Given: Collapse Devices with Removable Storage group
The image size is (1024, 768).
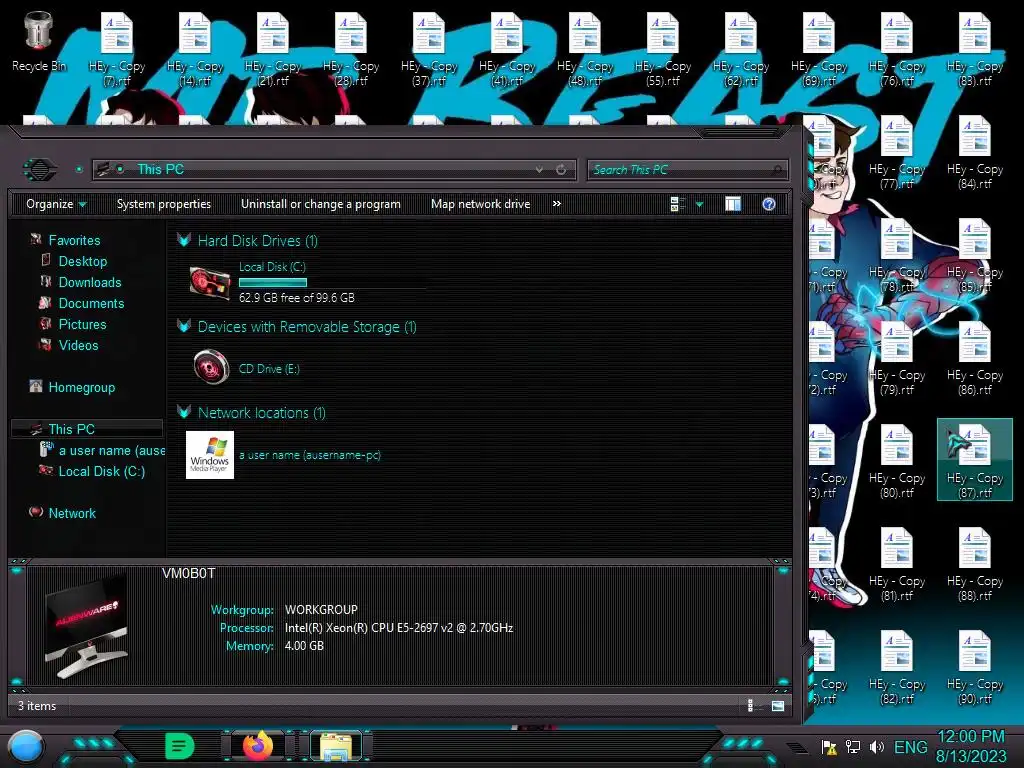Looking at the screenshot, I should click(184, 326).
